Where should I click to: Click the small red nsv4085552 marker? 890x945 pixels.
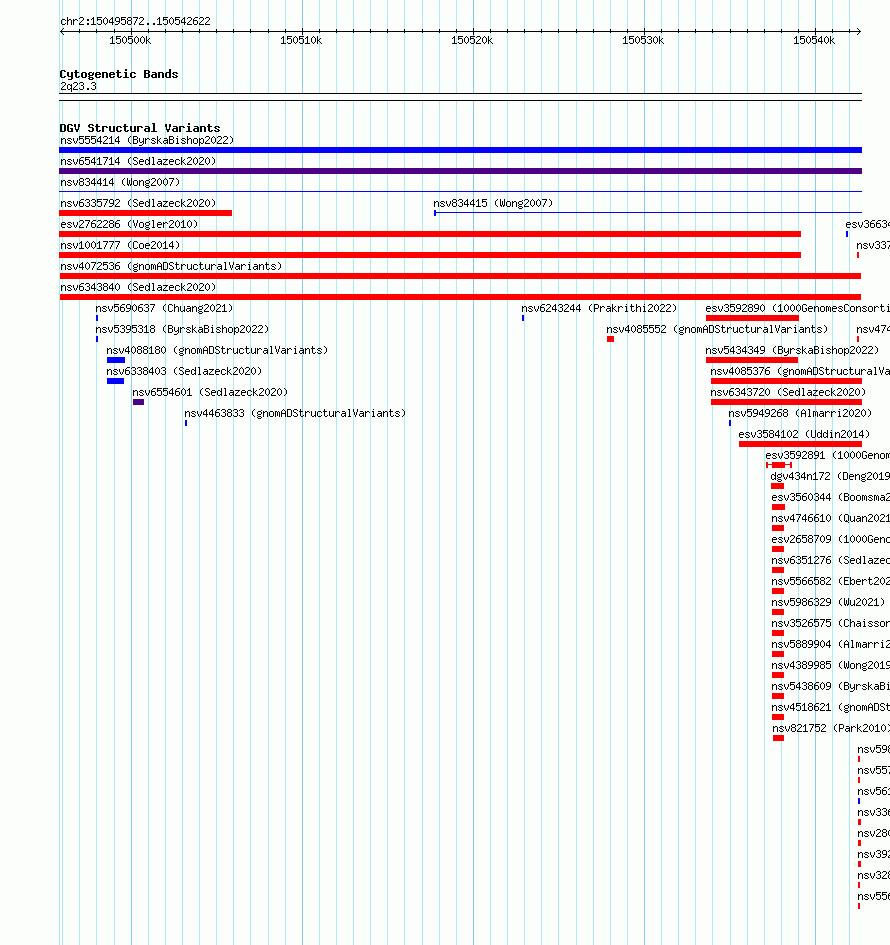point(610,339)
